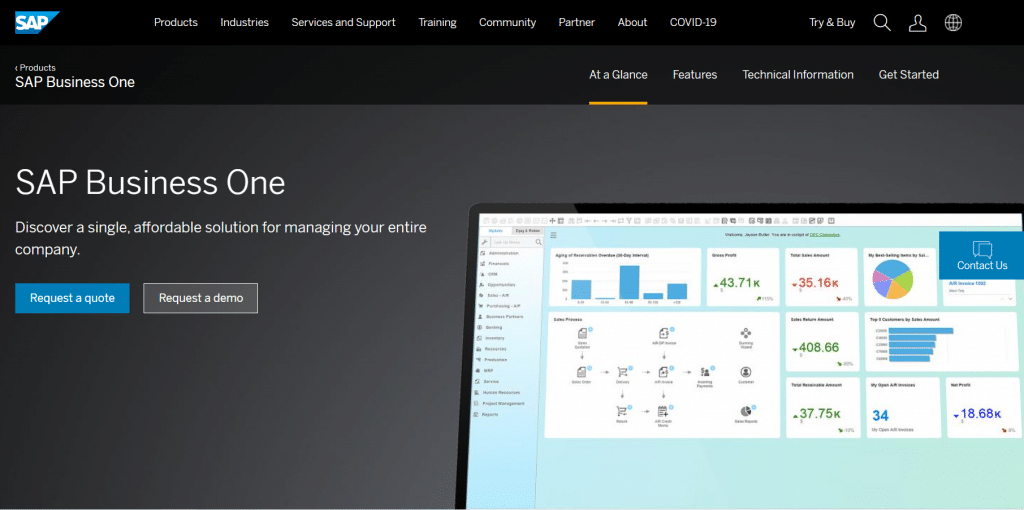Click the SAP Business One subheader title
The height and width of the screenshot is (510, 1024).
tap(75, 82)
